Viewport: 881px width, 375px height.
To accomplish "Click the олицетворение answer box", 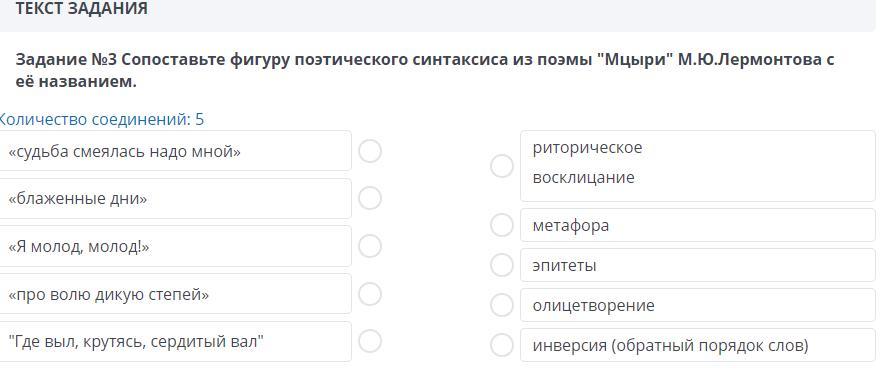I will tap(698, 305).
